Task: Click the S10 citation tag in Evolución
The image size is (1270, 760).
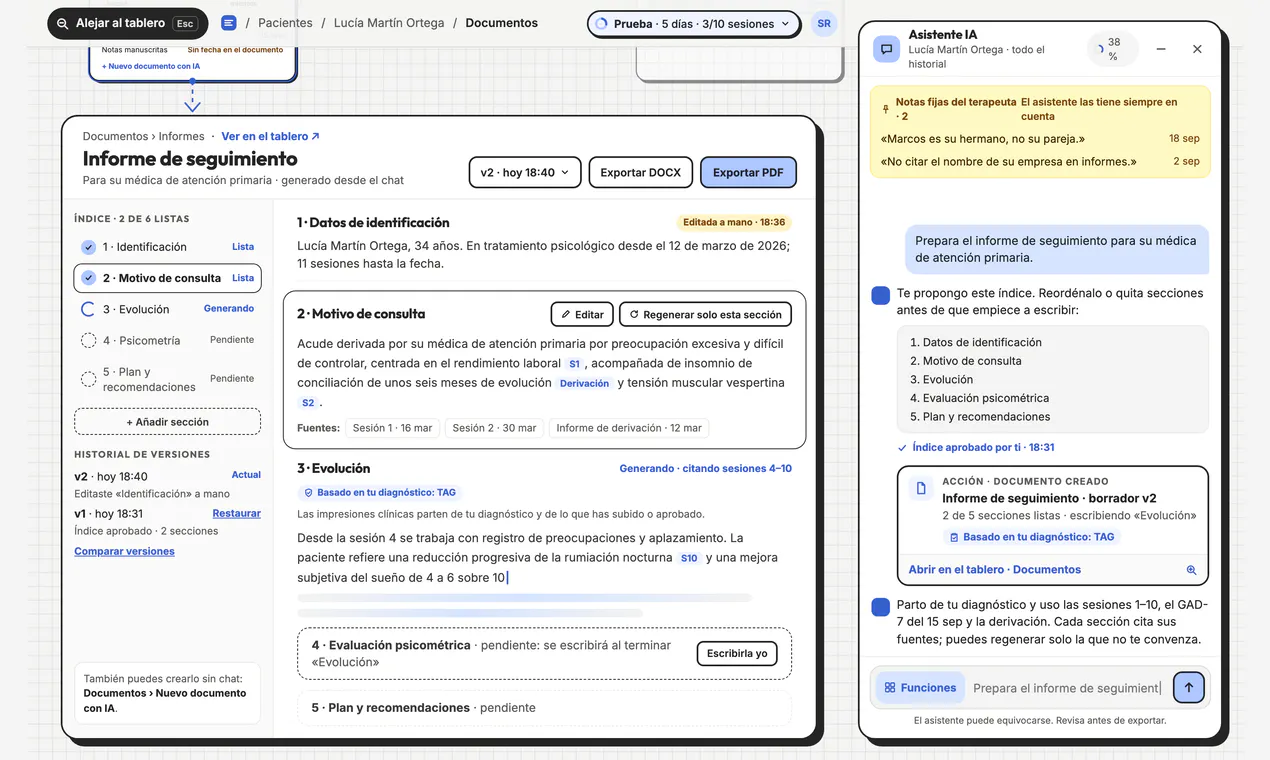Action: click(689, 558)
